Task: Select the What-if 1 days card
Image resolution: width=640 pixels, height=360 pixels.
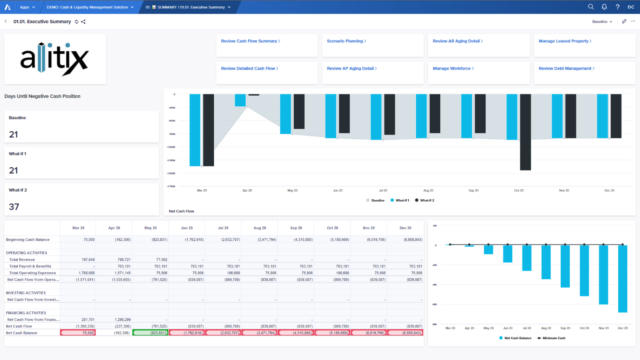Action: 81,162
